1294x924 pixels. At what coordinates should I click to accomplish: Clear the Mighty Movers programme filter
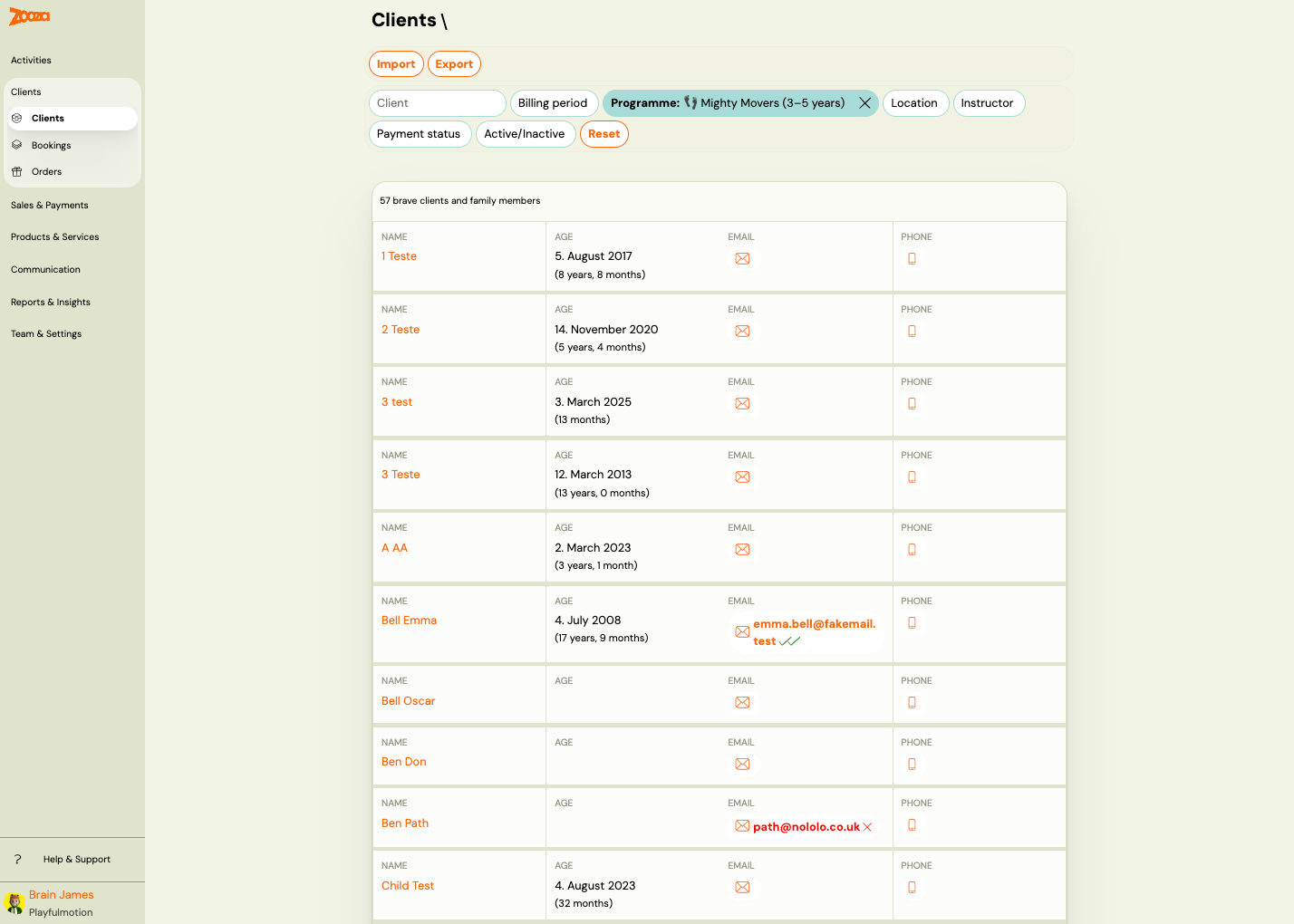(864, 102)
